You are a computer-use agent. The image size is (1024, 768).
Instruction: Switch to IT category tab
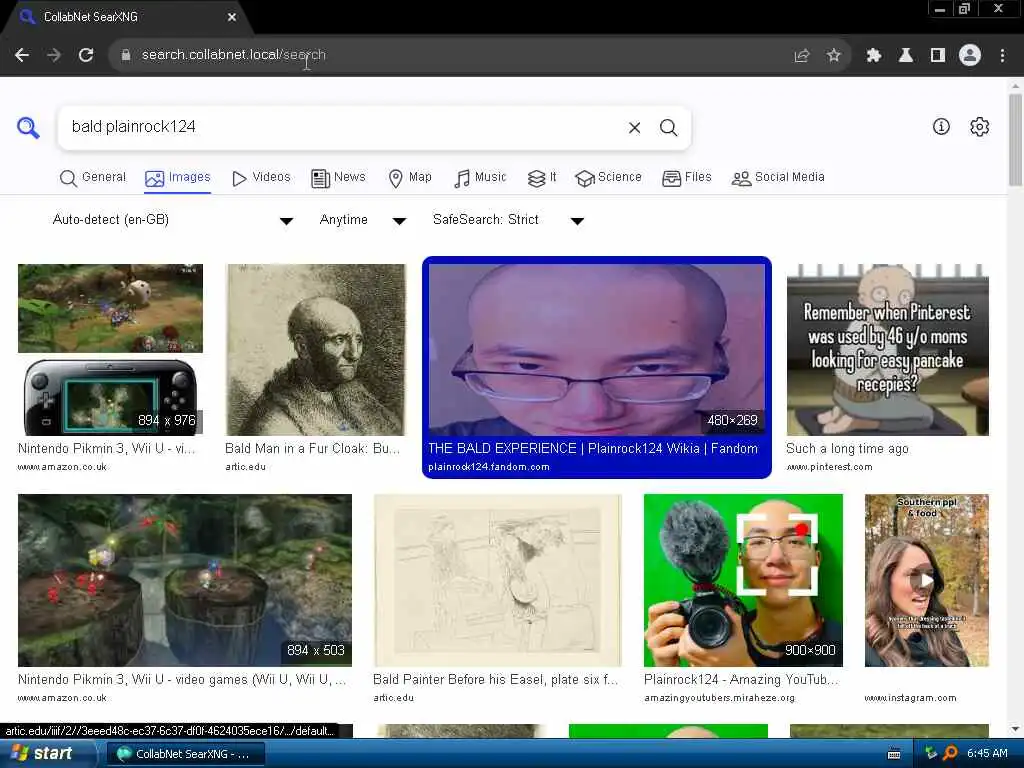541,178
